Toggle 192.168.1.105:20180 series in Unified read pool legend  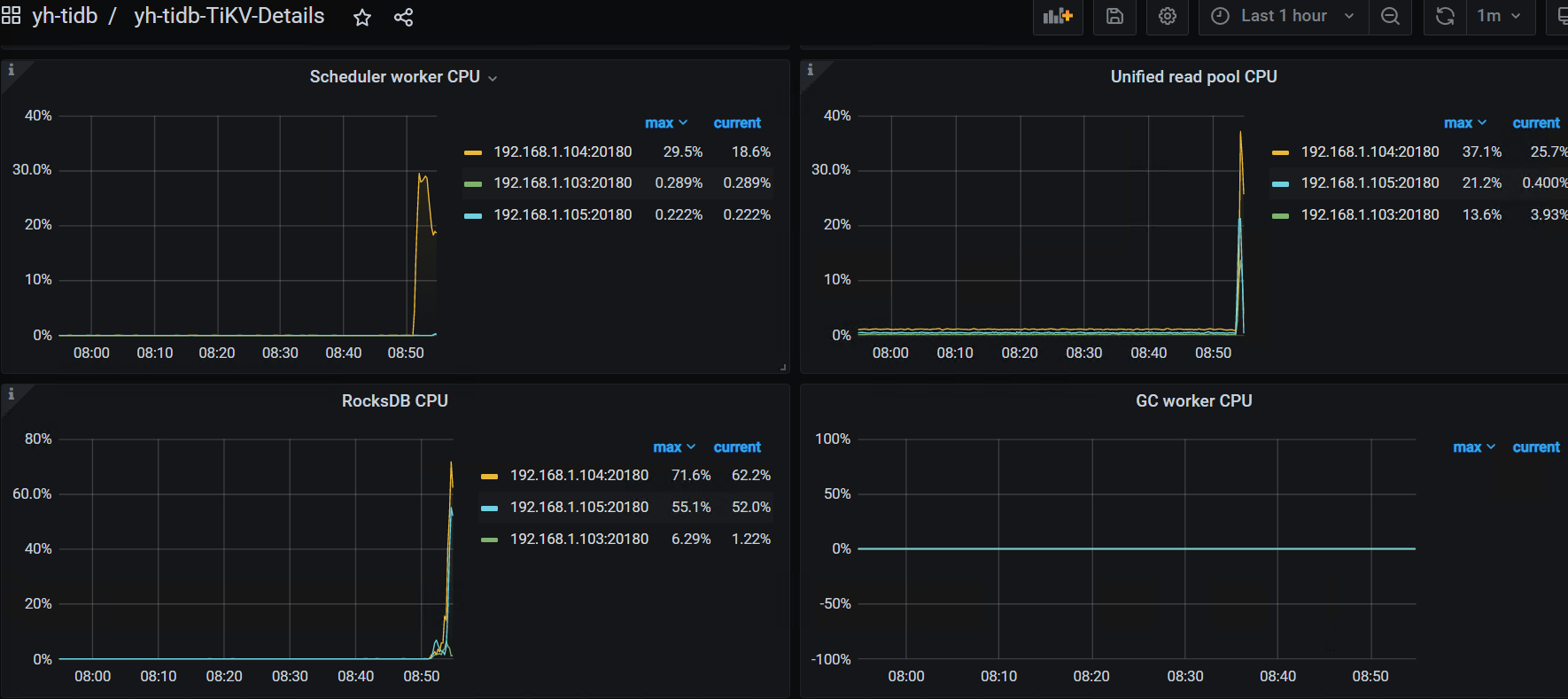[1370, 183]
